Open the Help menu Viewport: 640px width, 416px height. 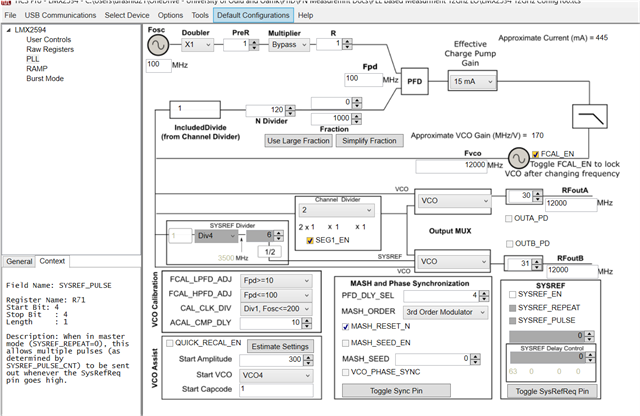pos(305,15)
